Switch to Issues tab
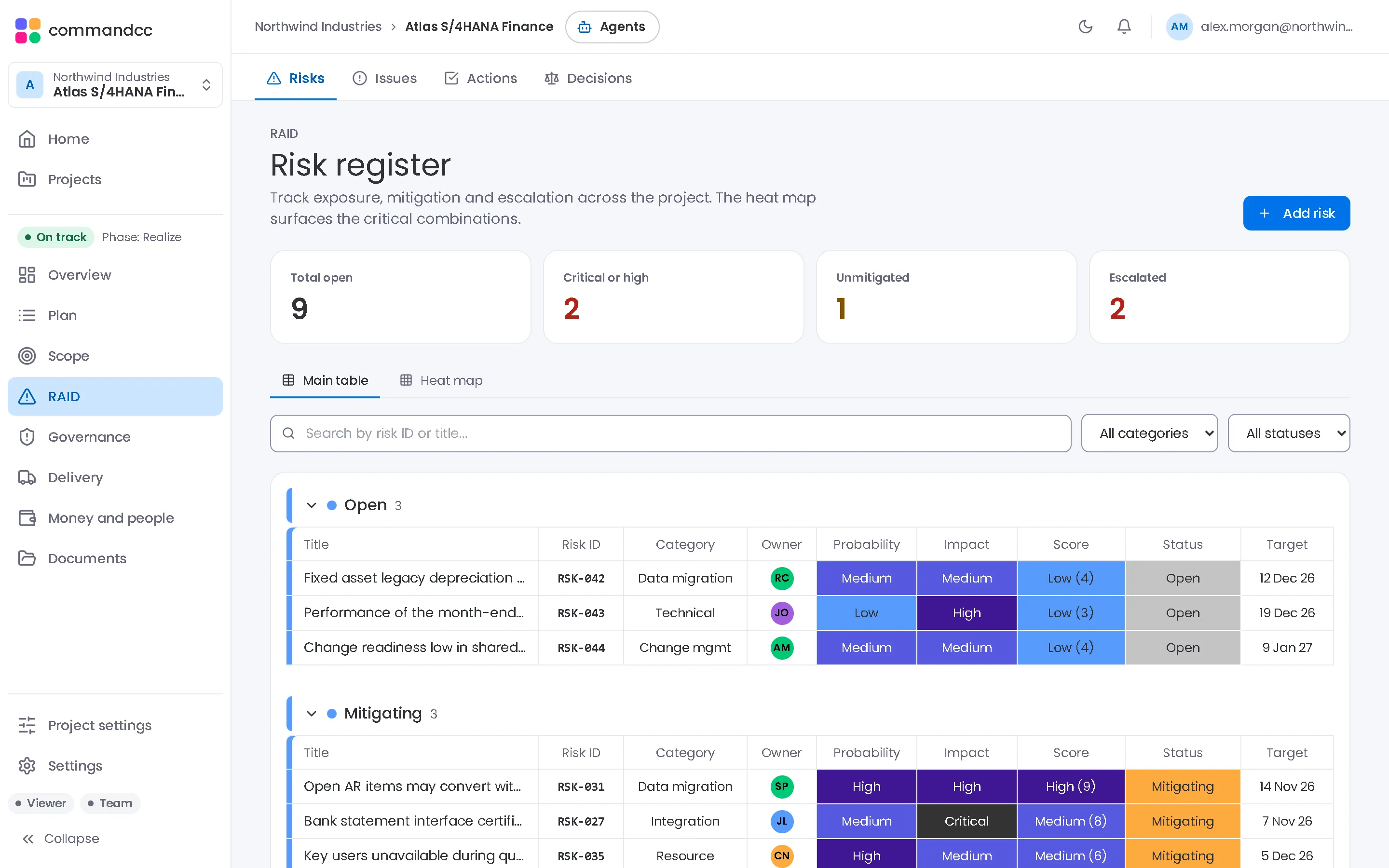 [x=384, y=78]
